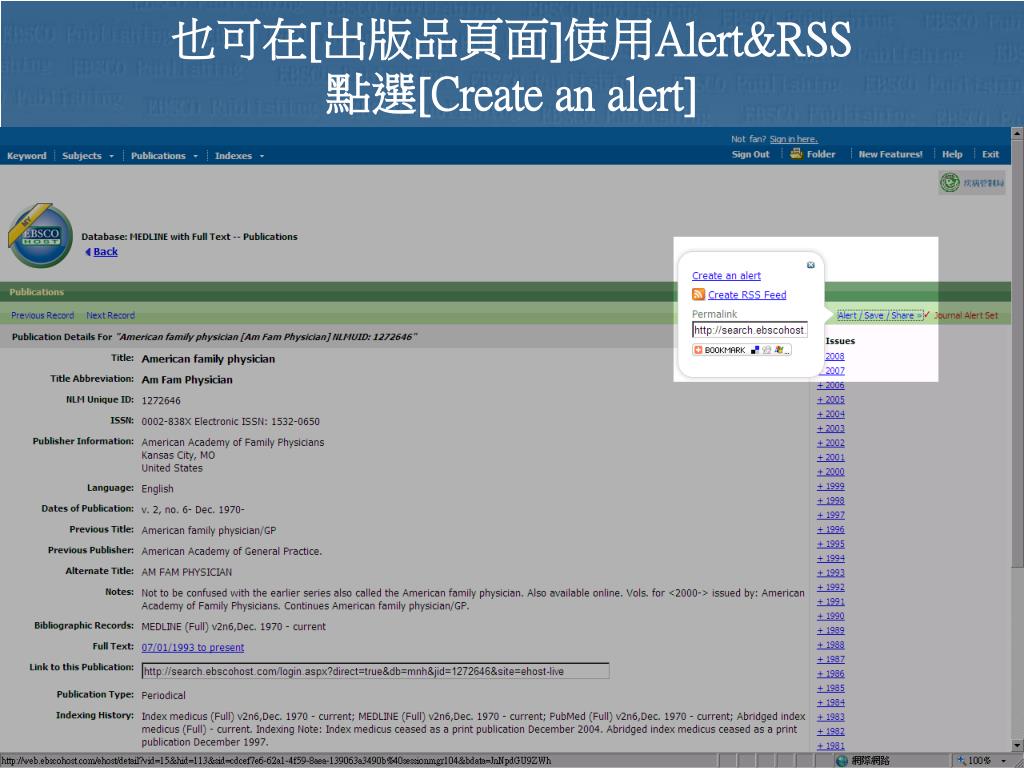The height and width of the screenshot is (768, 1024).
Task: Click the Publications section header
Action: click(37, 292)
